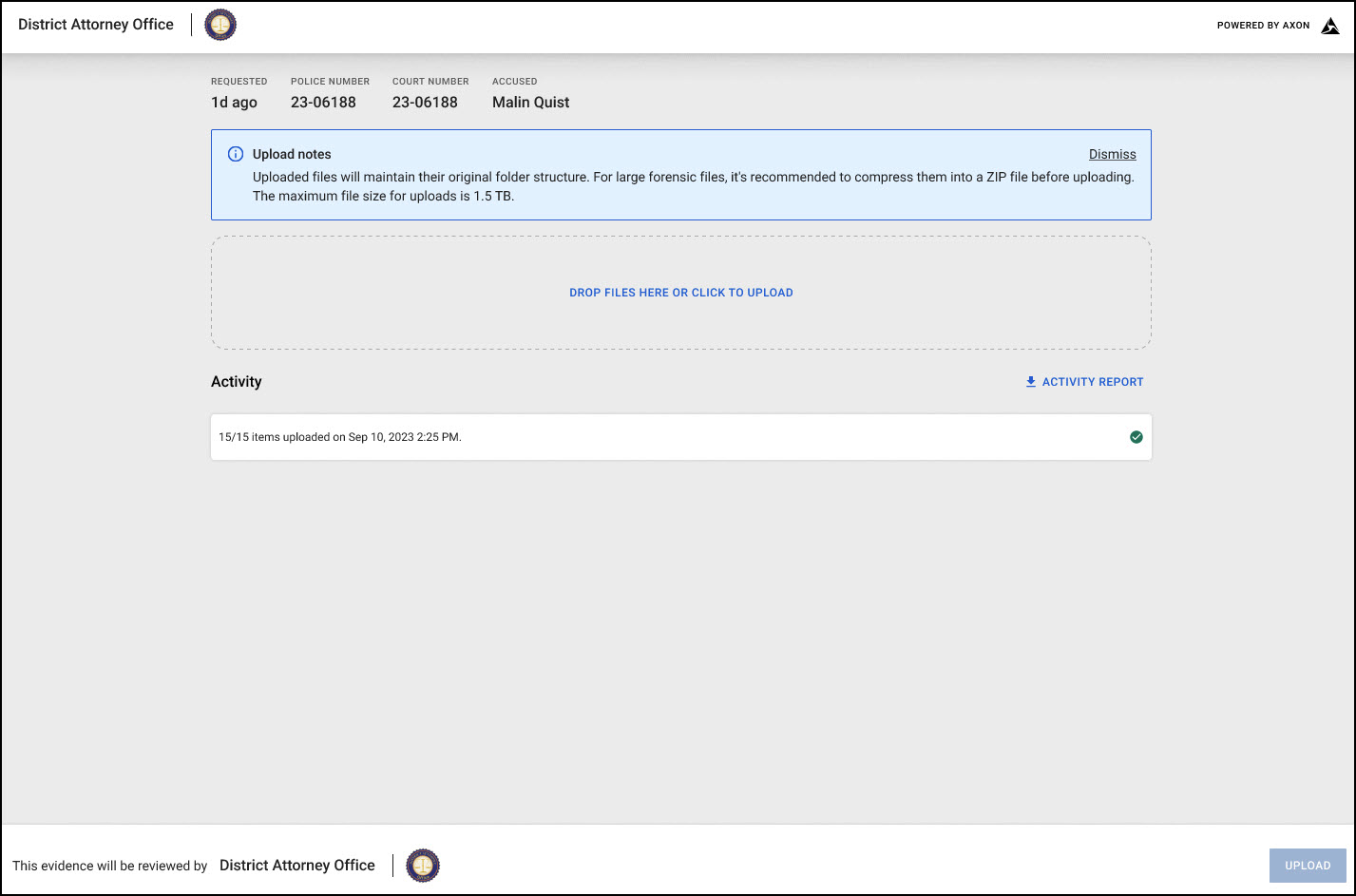This screenshot has height=896, width=1356.
Task: Dismiss the upload notes banner
Action: (x=1112, y=154)
